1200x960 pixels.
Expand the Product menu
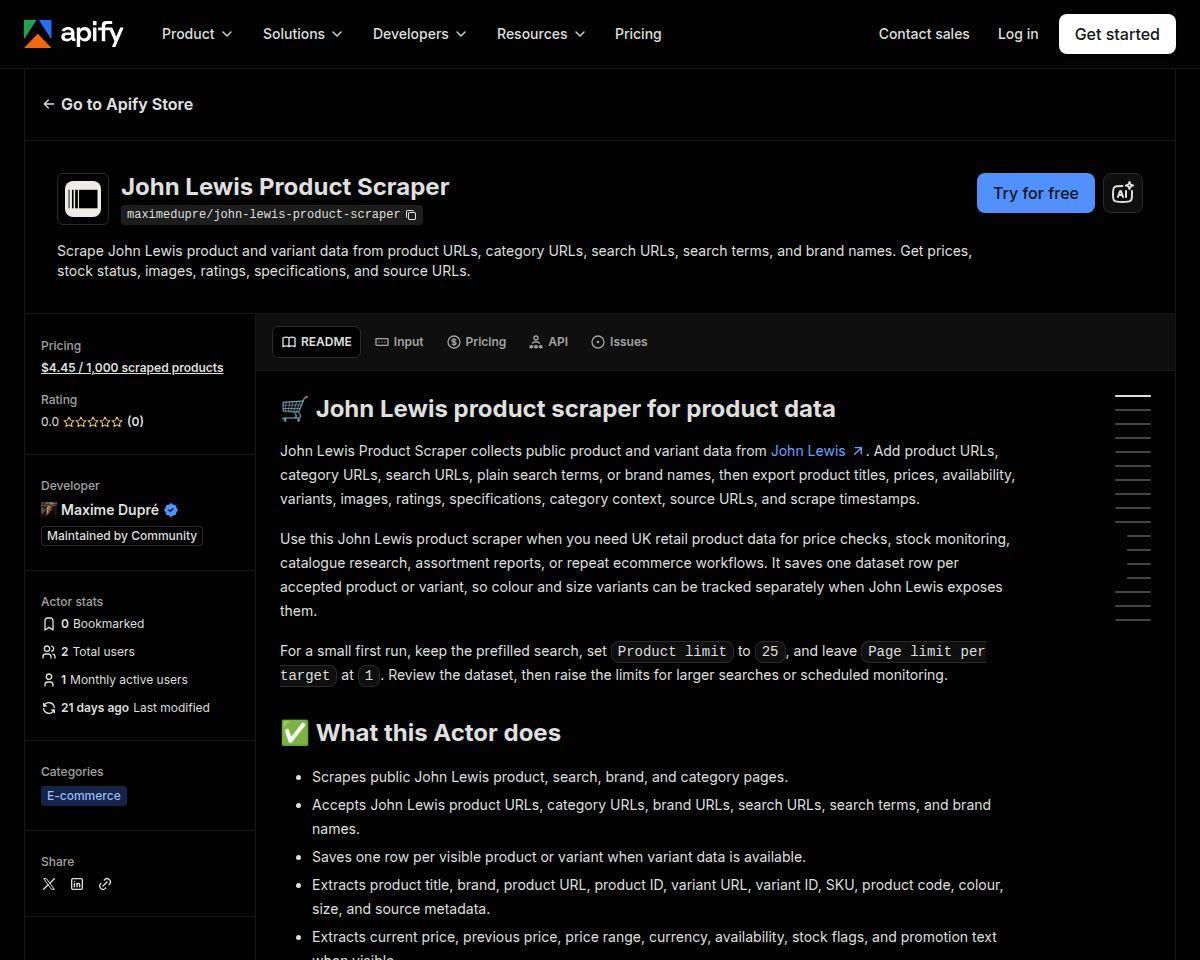click(197, 34)
